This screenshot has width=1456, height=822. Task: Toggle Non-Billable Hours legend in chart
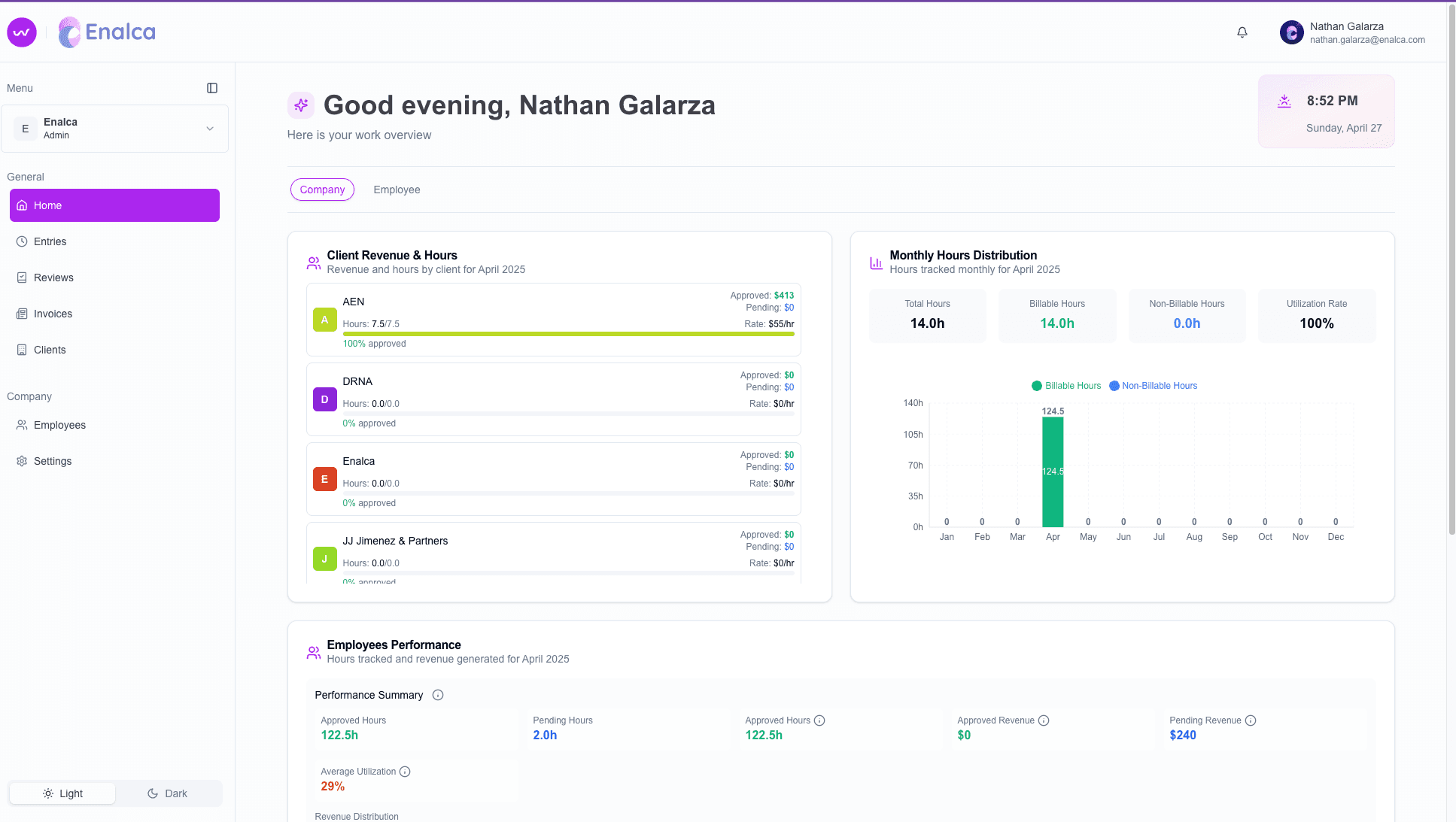coord(1153,386)
